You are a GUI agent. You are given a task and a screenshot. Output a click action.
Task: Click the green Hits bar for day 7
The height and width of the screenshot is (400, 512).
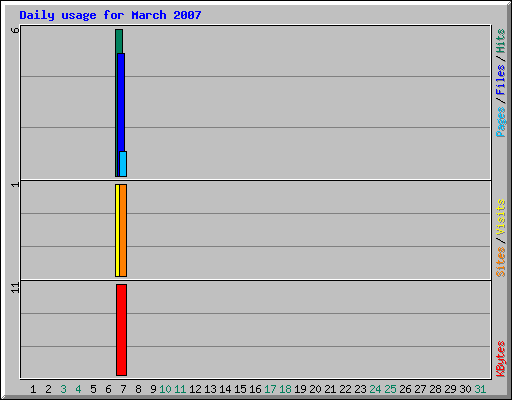tap(119, 41)
